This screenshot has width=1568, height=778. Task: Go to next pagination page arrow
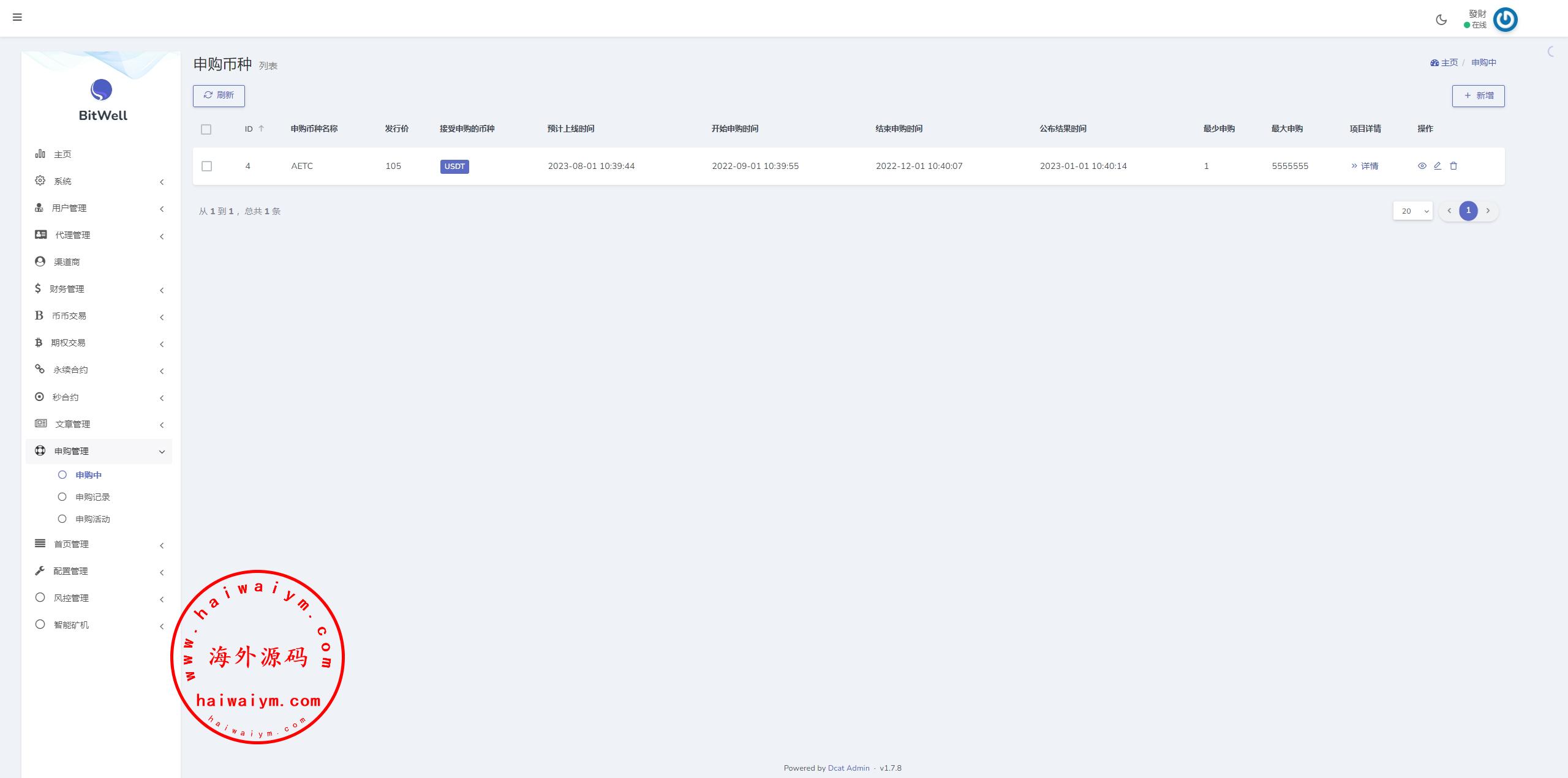(1488, 211)
